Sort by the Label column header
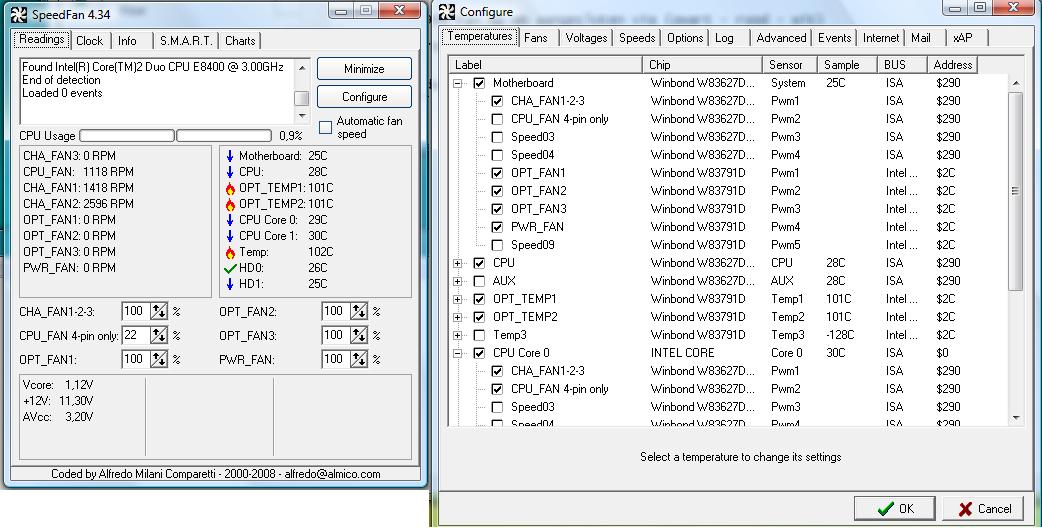 tap(545, 65)
